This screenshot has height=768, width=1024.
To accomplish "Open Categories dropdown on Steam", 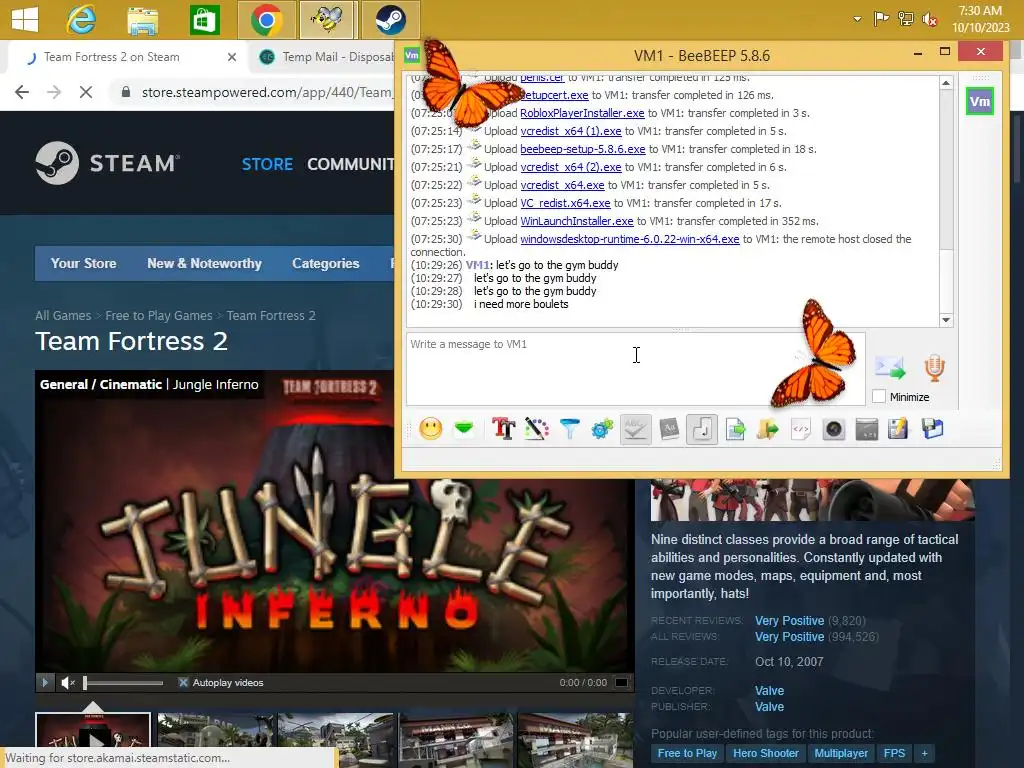I will [326, 263].
